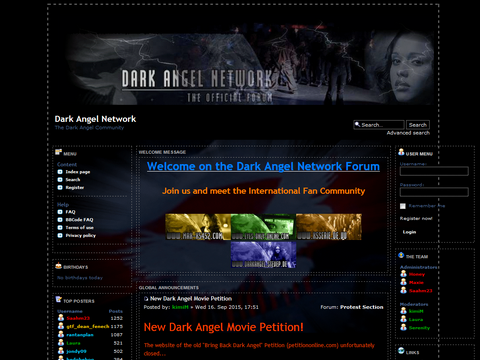The width and height of the screenshot is (480, 360).
Task: Click the blue darkangel banner thumbnail
Action: (x=263, y=255)
